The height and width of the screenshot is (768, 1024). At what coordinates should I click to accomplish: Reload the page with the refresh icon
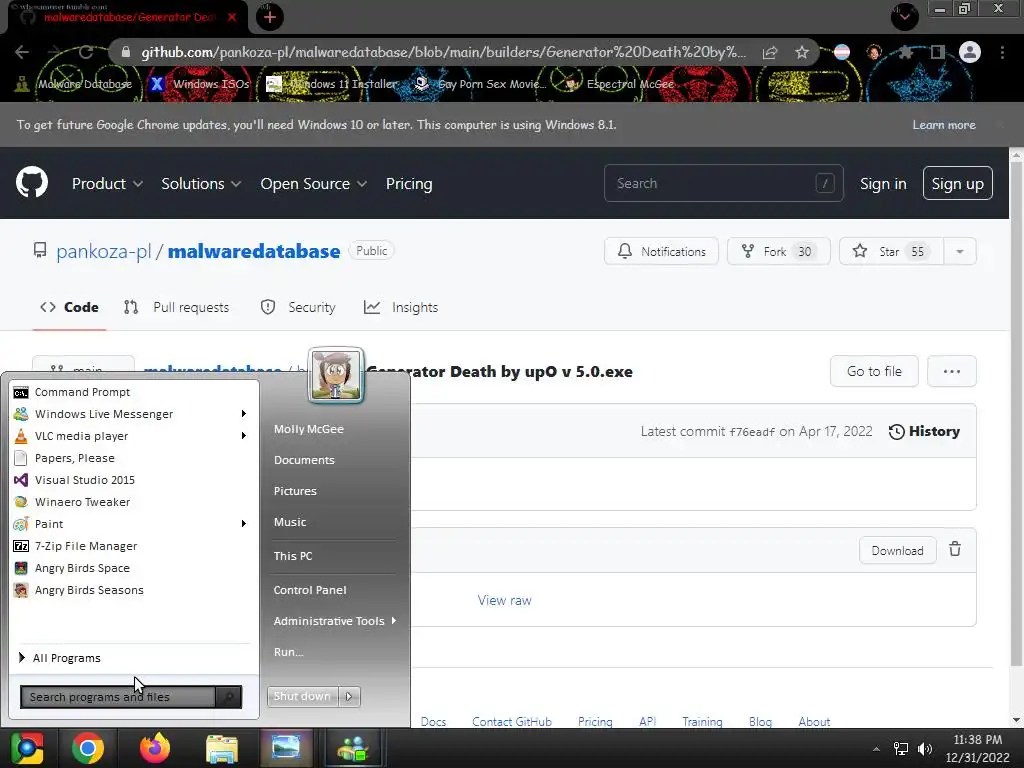pos(86,52)
